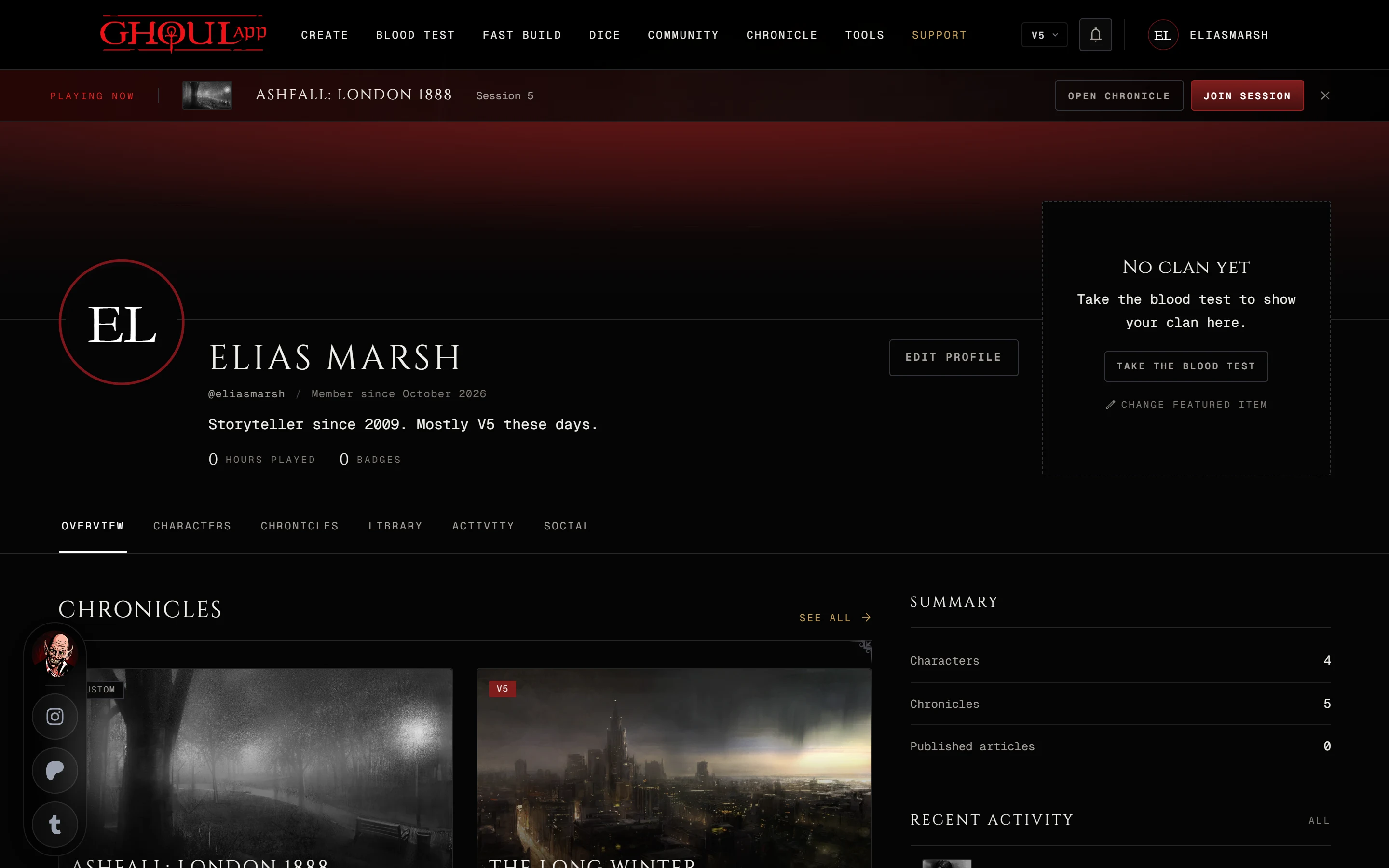Go to Fast Build
Image resolution: width=1389 pixels, height=868 pixels.
pos(522,35)
